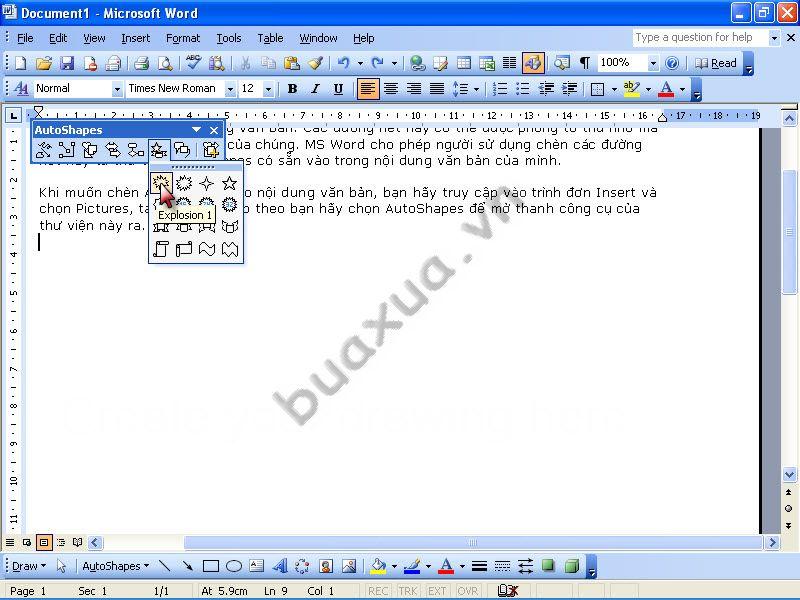The image size is (800, 600).
Task: Select the Explosion 2 shape
Action: (x=184, y=183)
